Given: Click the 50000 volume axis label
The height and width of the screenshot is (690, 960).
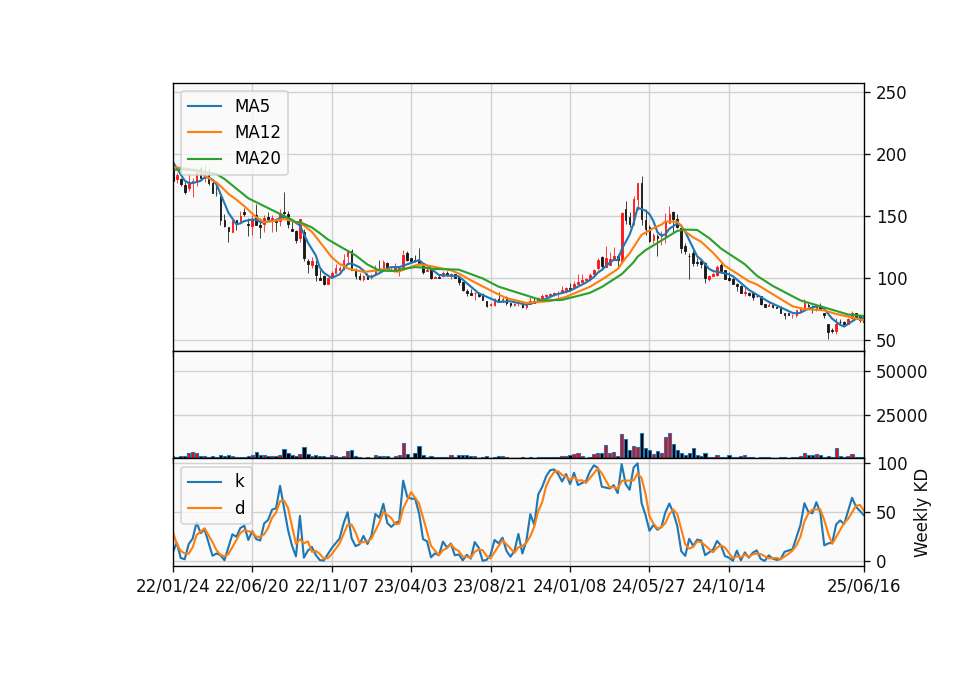Looking at the screenshot, I should click(x=901, y=372).
